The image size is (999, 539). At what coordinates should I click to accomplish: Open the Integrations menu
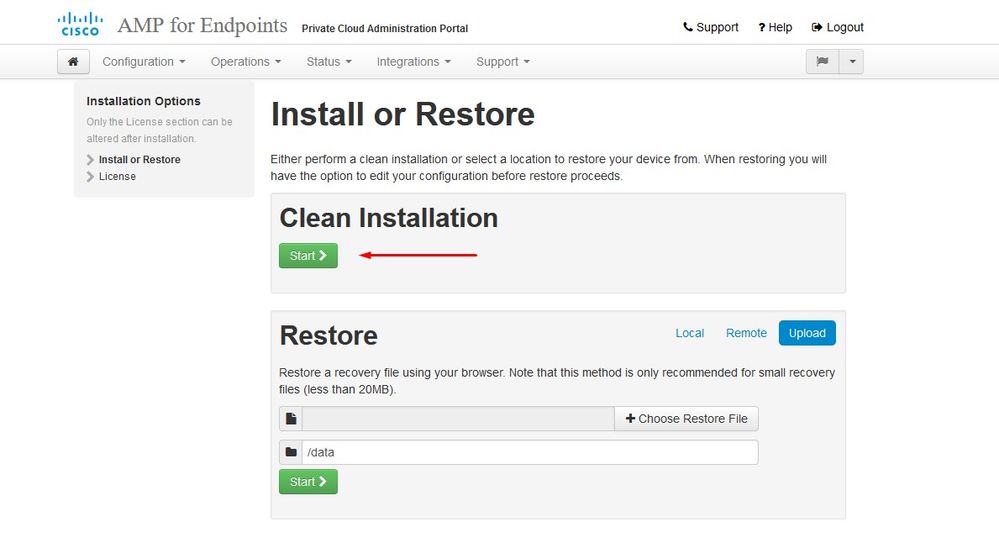pos(413,62)
